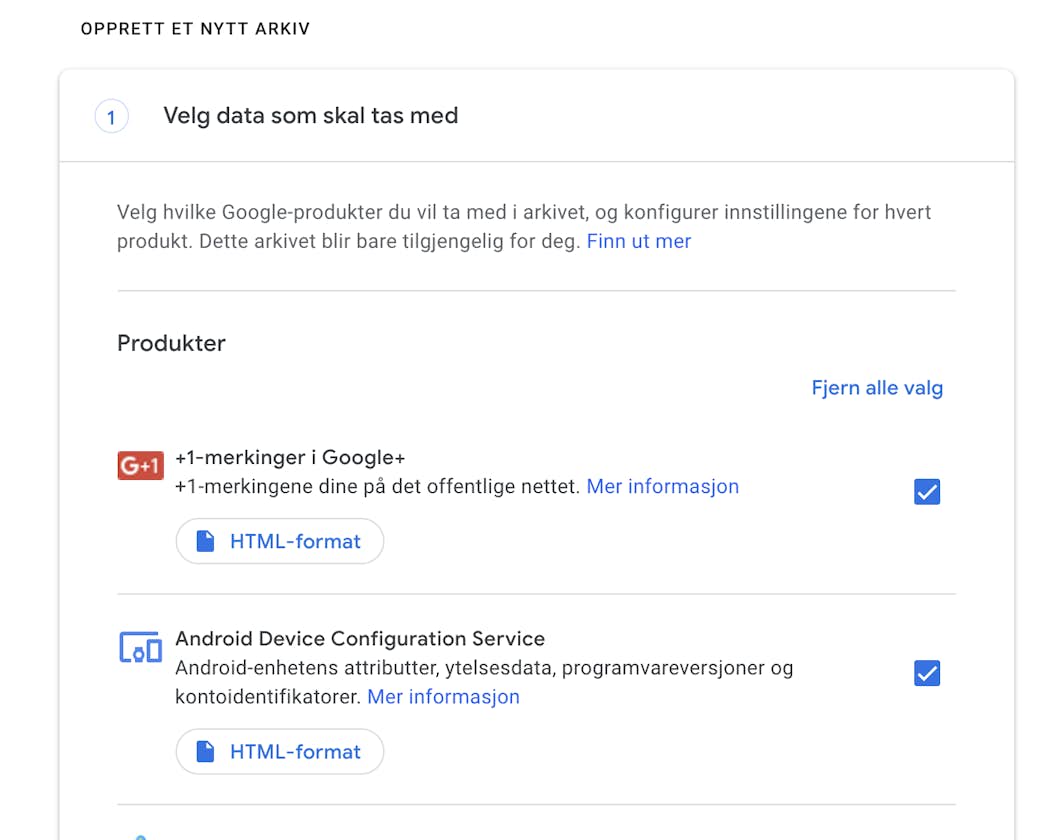The height and width of the screenshot is (840, 1052).
Task: Click the "OPPRETT ET NYTT ARKIV" breadcrumb
Action: tap(194, 29)
